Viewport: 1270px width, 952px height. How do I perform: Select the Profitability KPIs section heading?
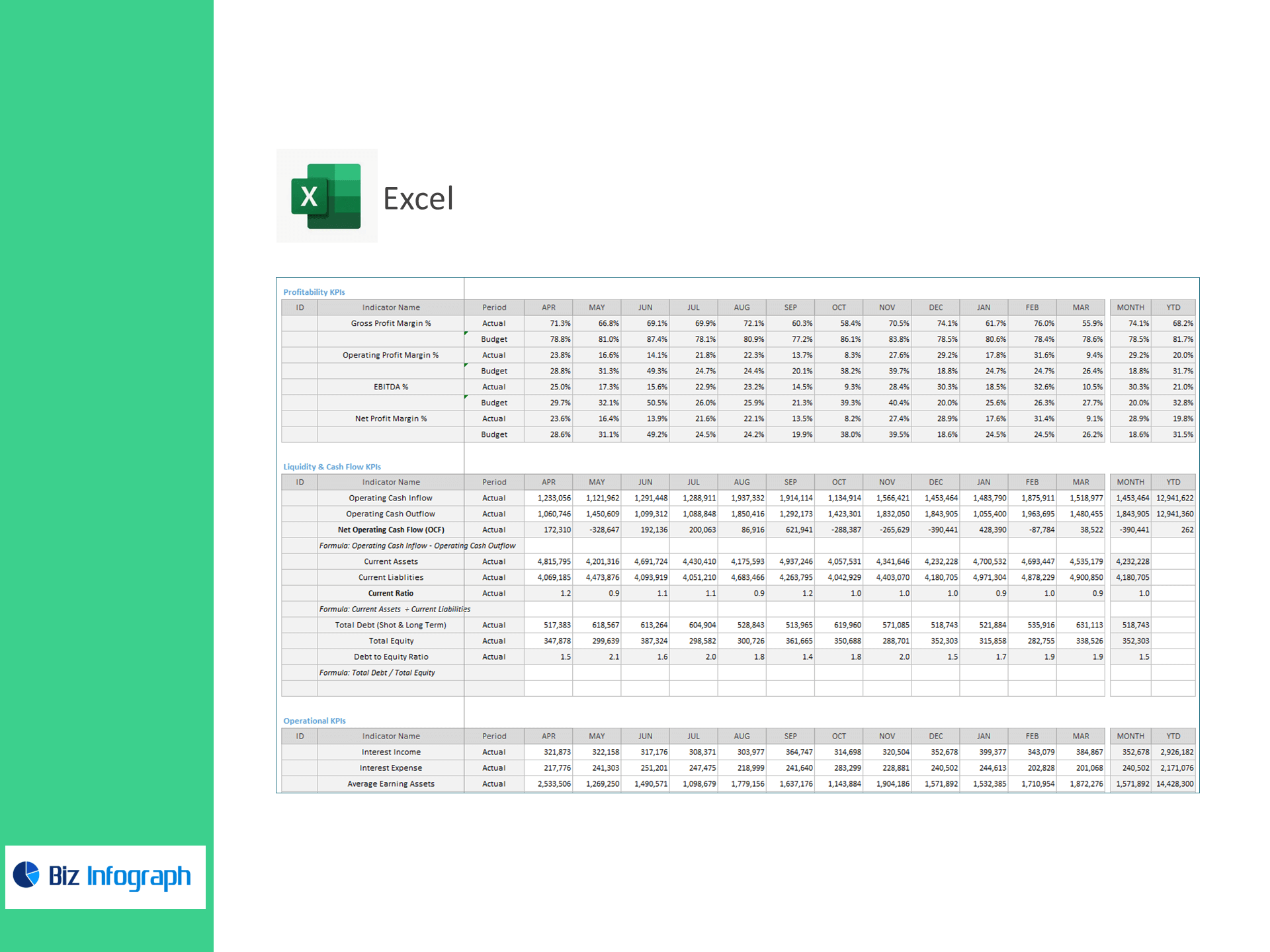coord(314,292)
